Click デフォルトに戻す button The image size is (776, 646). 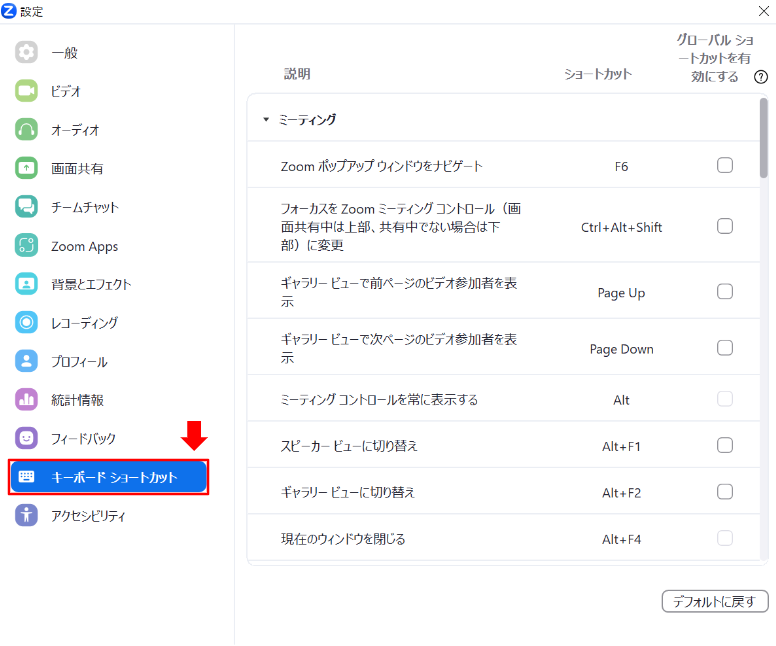(715, 601)
